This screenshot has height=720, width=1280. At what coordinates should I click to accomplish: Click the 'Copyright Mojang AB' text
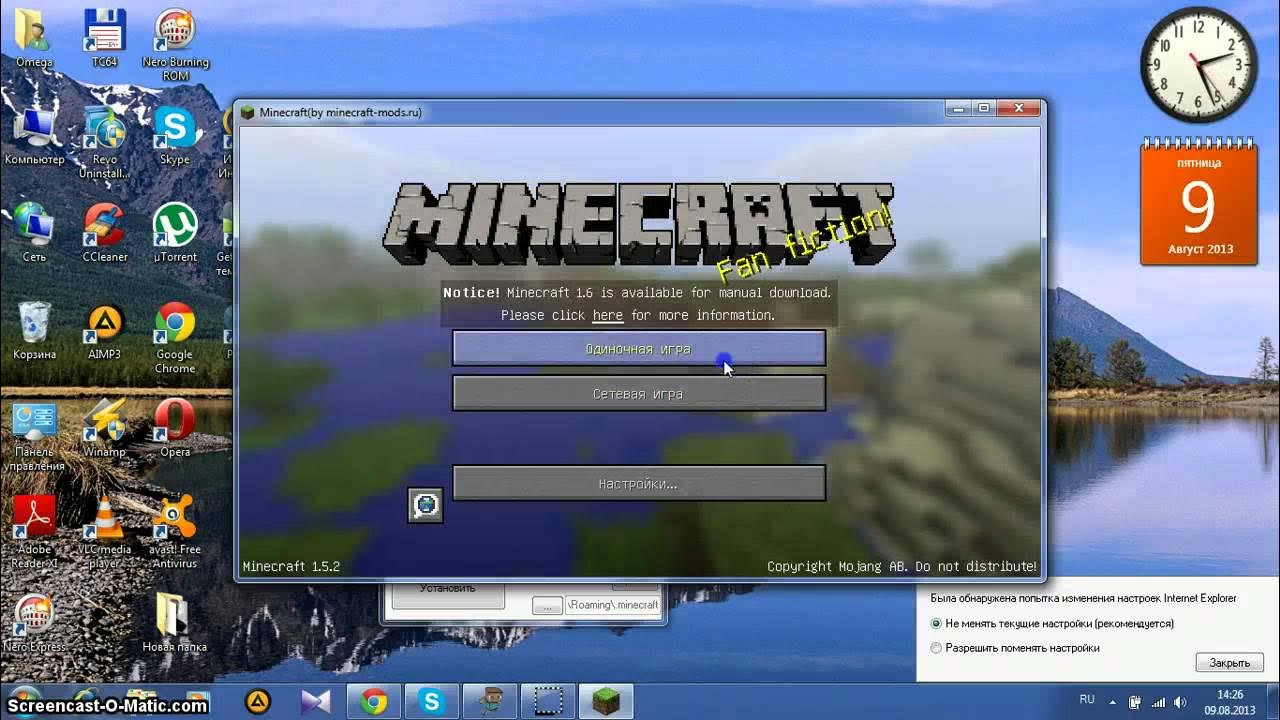point(901,566)
